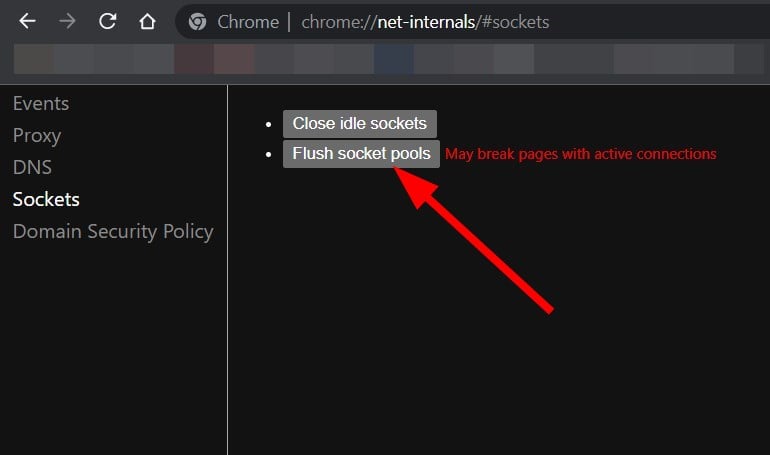Viewport: 770px width, 455px height.
Task: Select the DNS section
Action: (x=32, y=167)
